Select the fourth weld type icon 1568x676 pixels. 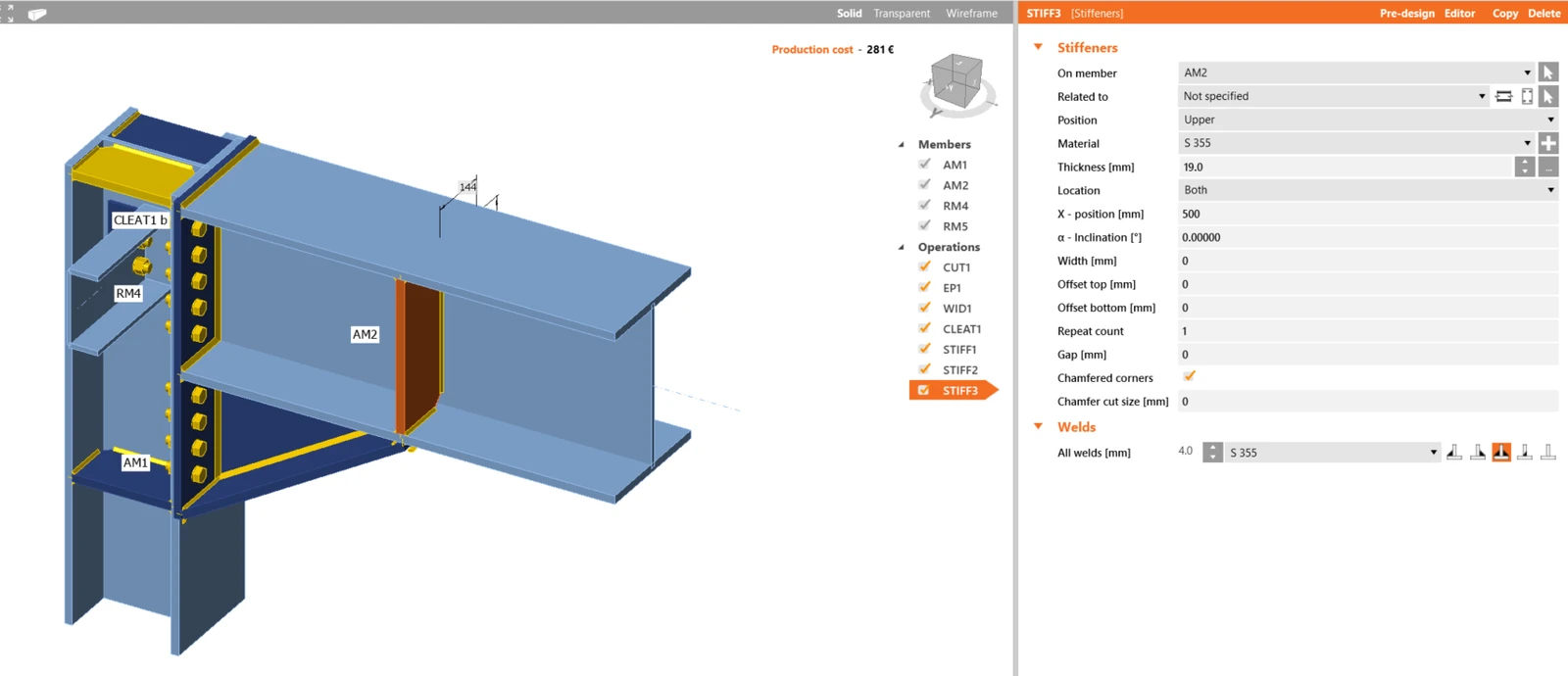pyautogui.click(x=1525, y=452)
